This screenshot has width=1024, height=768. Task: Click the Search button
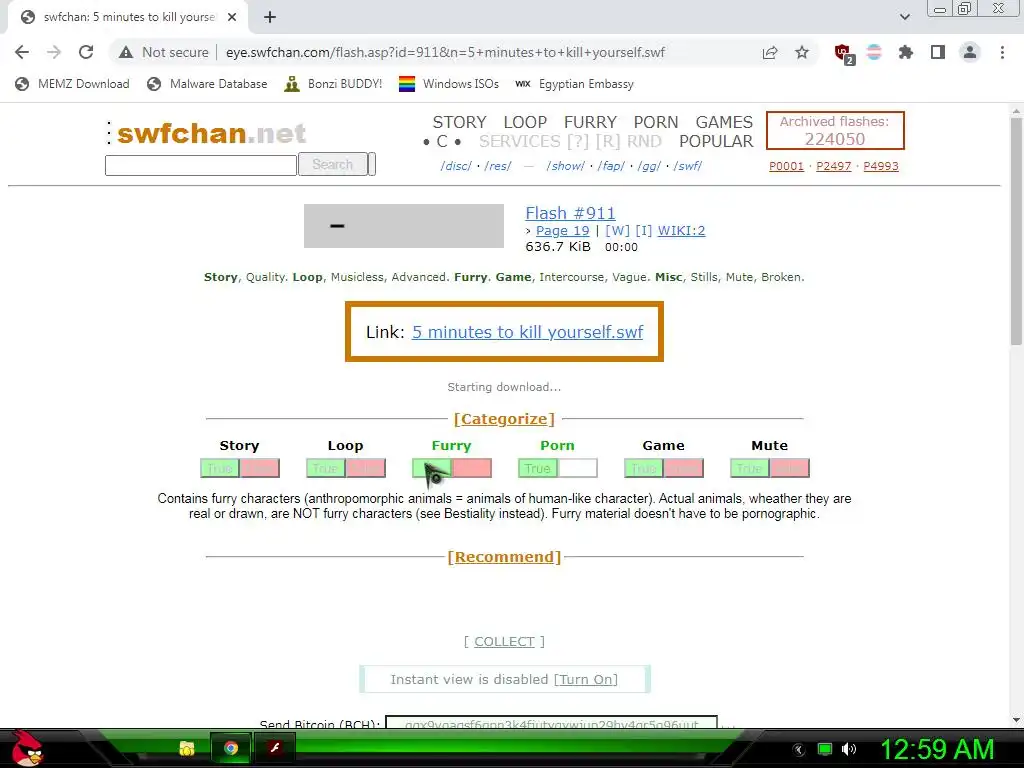[x=332, y=165]
